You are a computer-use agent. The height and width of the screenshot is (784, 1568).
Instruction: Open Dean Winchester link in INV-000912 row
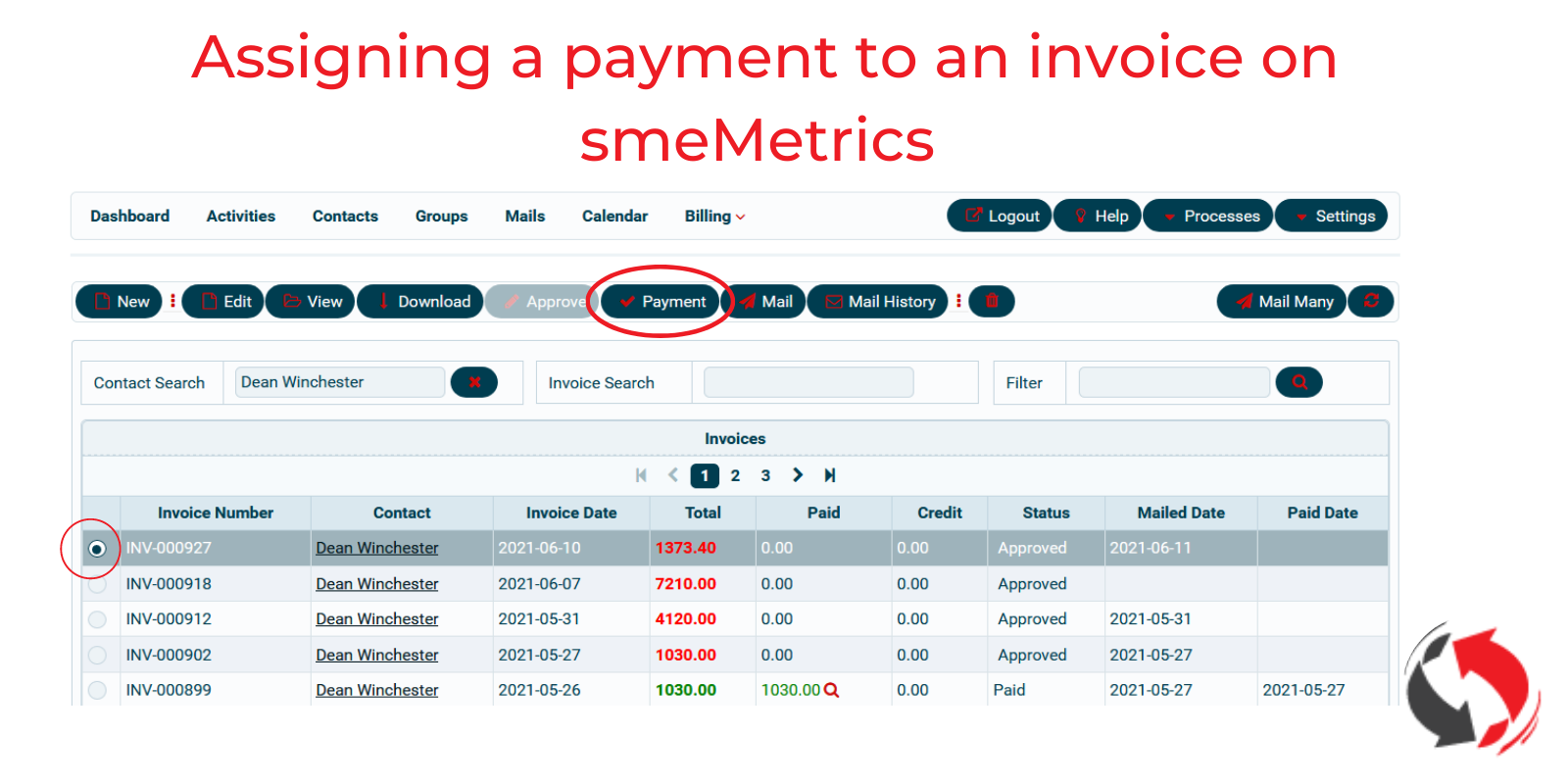[x=377, y=619]
